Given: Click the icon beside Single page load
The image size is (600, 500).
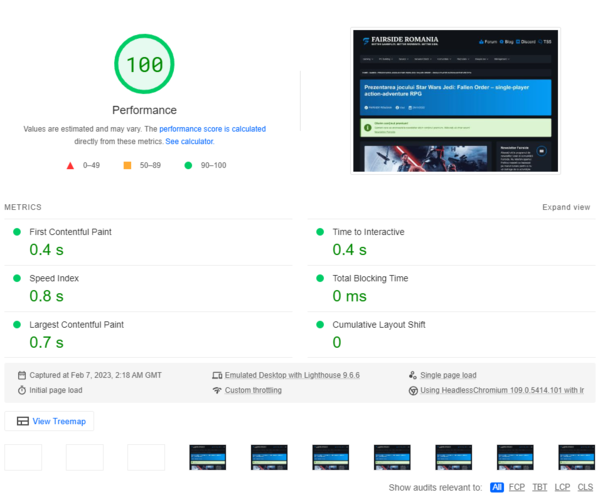Looking at the screenshot, I should coord(412,375).
